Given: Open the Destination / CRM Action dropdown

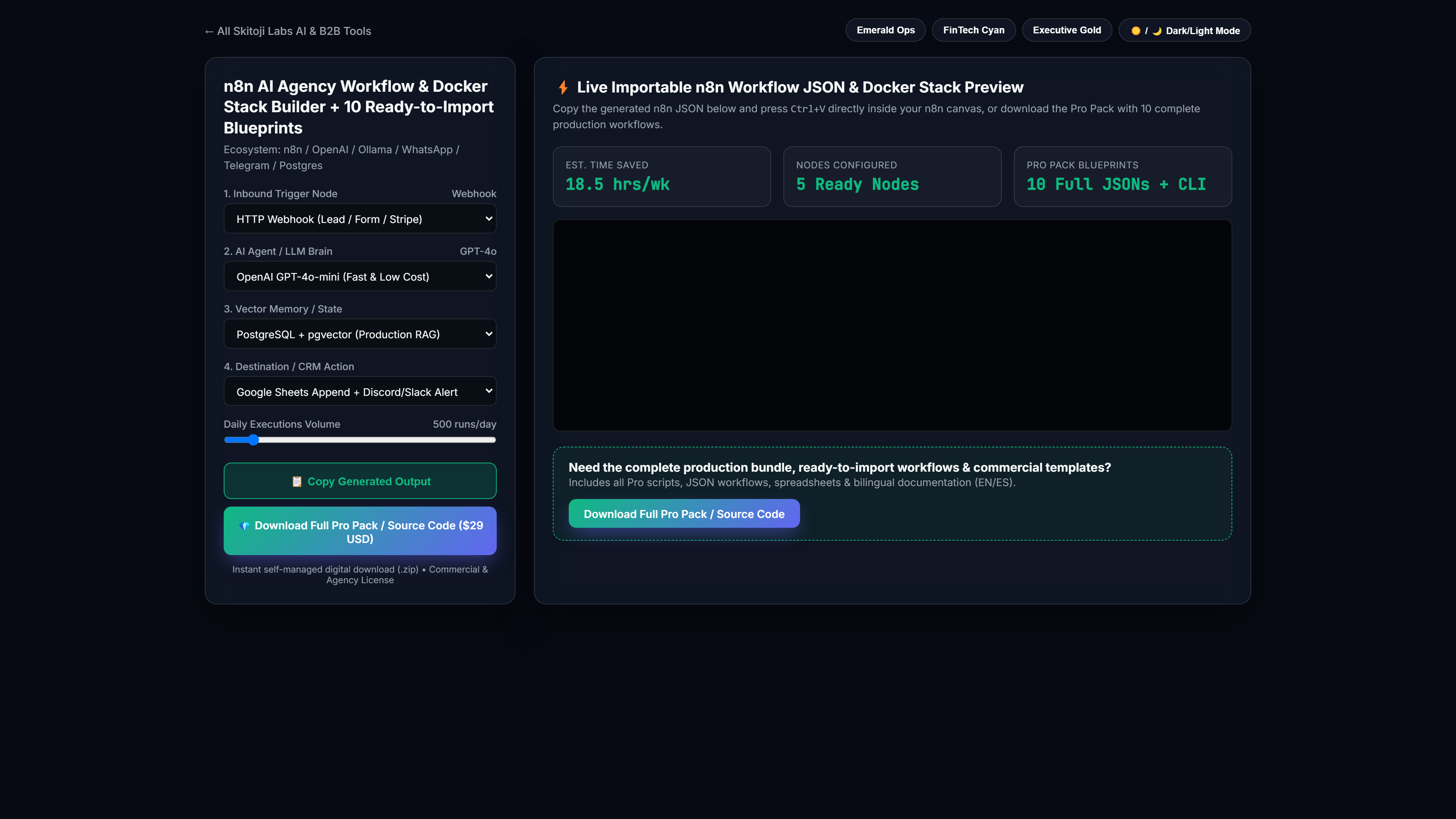Looking at the screenshot, I should tap(360, 392).
